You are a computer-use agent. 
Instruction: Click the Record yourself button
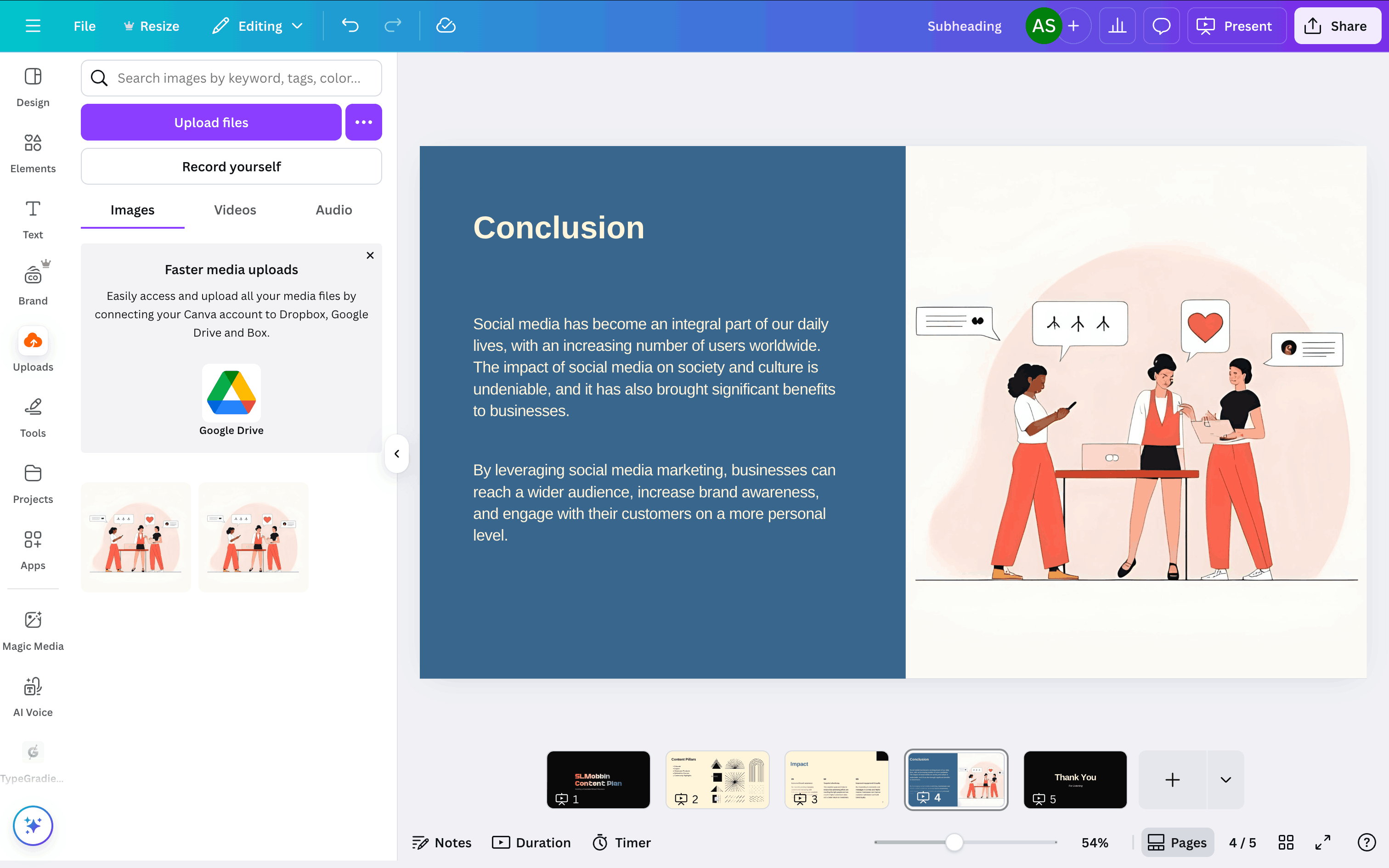point(231,166)
